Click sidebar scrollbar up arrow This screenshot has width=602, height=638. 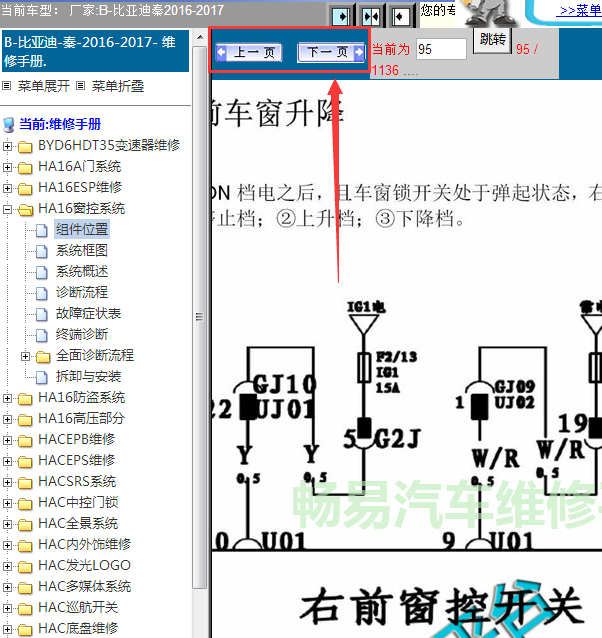200,37
